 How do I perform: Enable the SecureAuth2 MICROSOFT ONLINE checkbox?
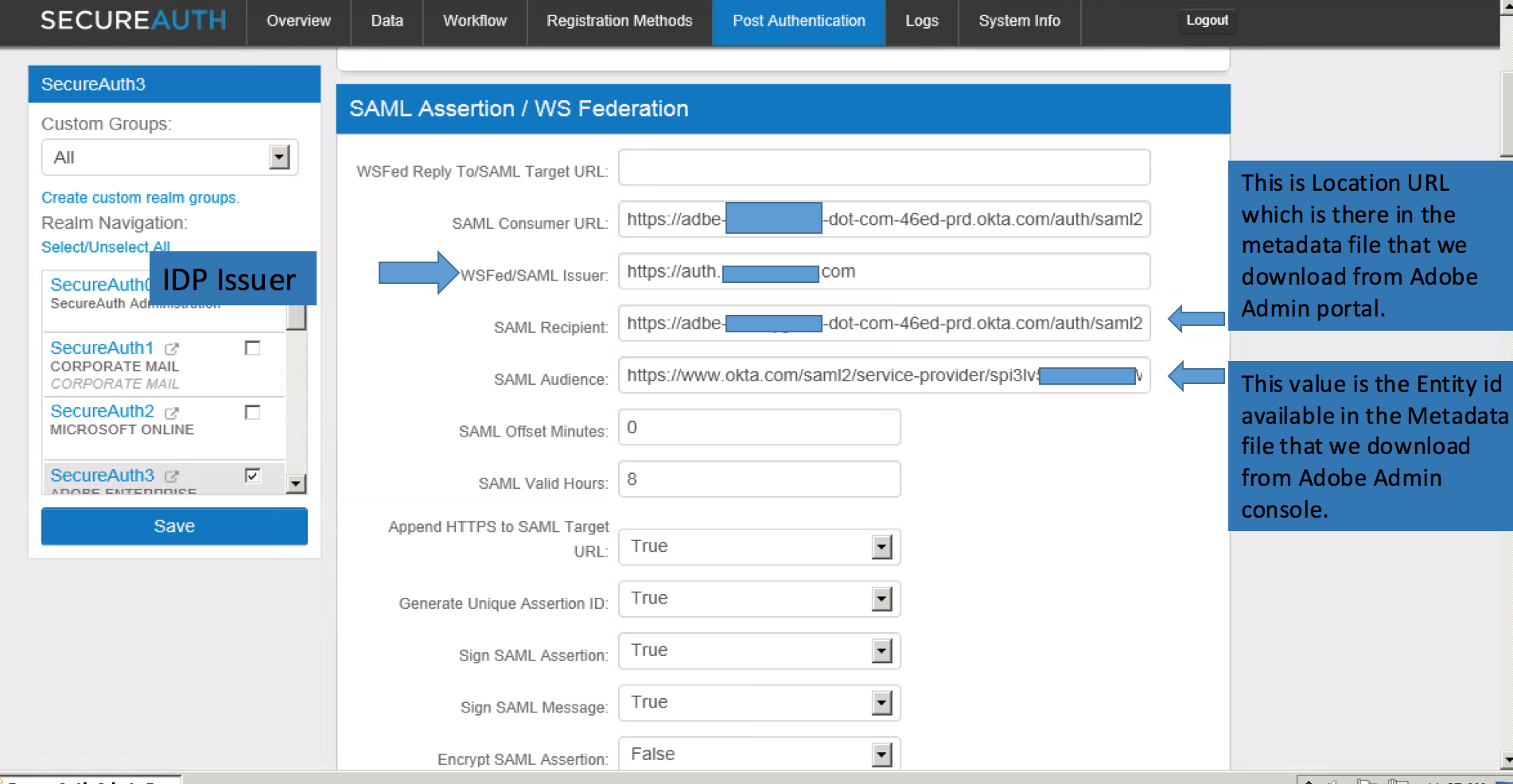252,412
